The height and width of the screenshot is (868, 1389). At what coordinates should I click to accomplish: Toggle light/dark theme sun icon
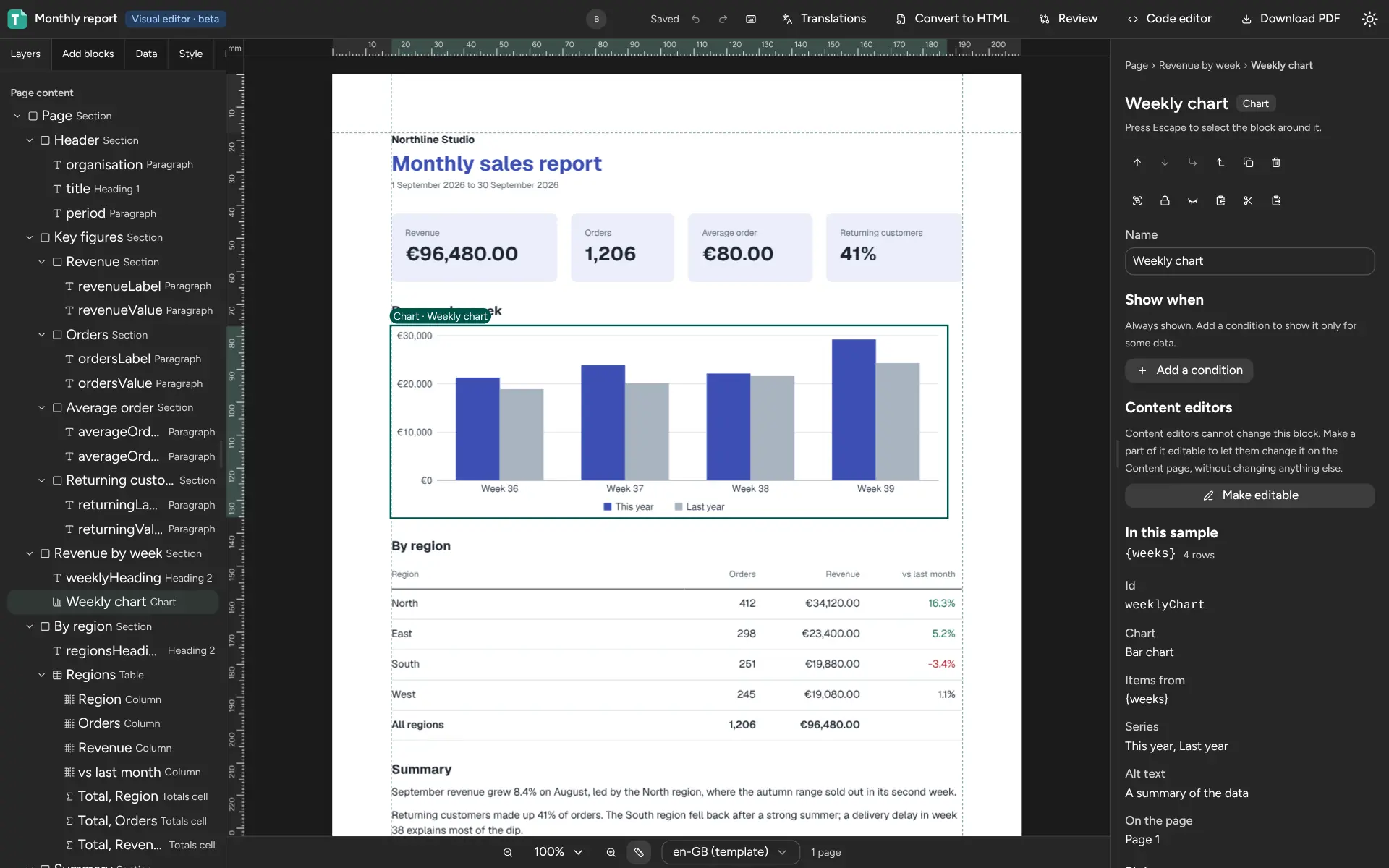(x=1369, y=19)
